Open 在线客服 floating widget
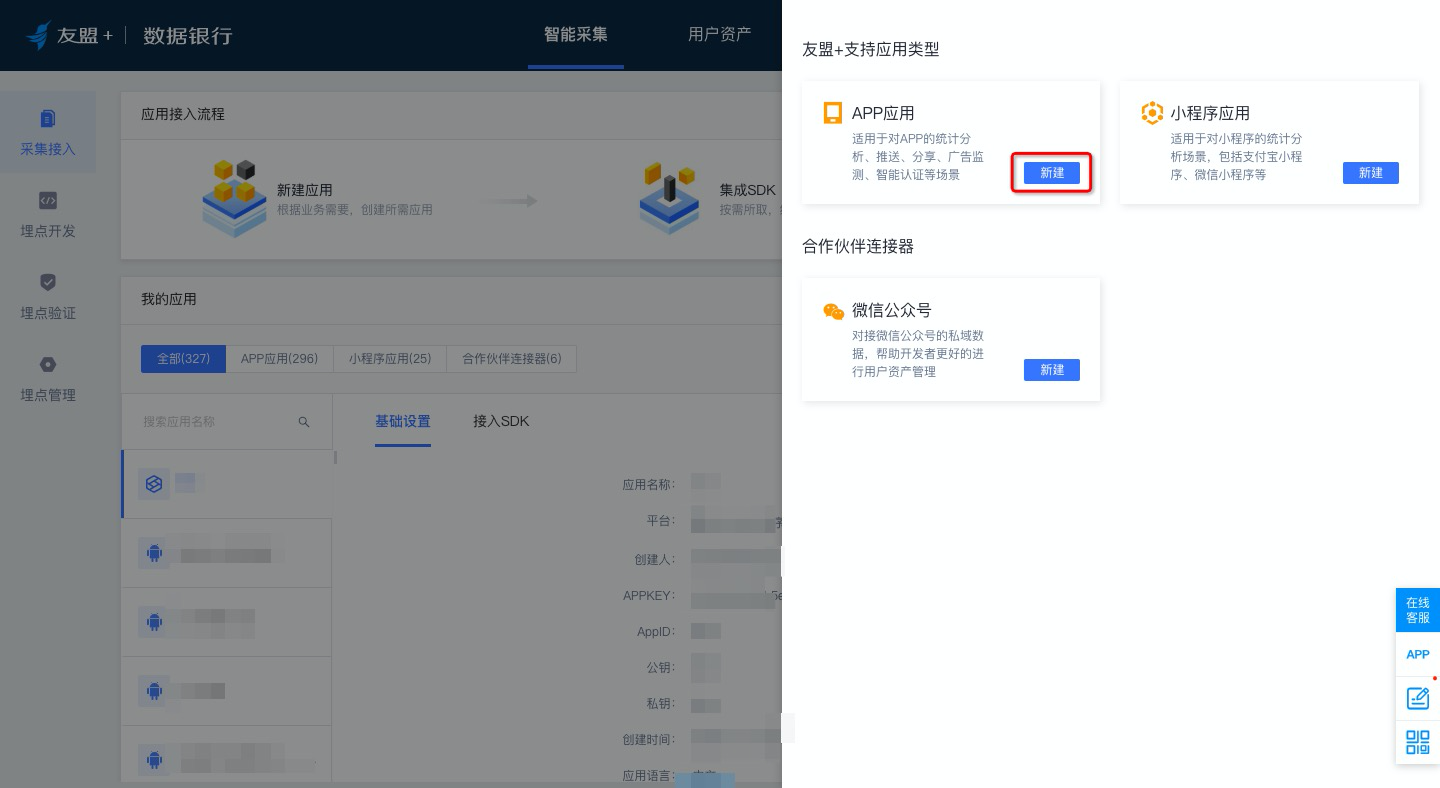The height and width of the screenshot is (788, 1440). [x=1418, y=610]
